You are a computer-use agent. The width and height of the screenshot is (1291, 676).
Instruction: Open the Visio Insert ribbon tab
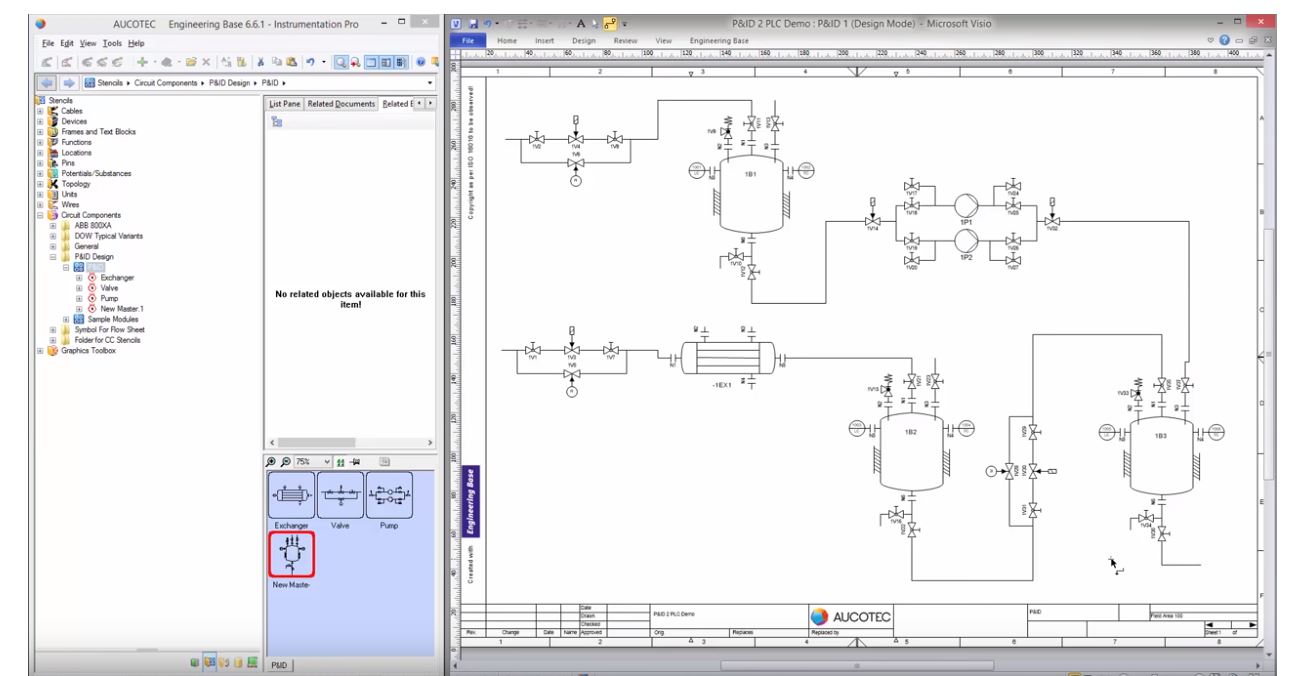click(x=545, y=39)
